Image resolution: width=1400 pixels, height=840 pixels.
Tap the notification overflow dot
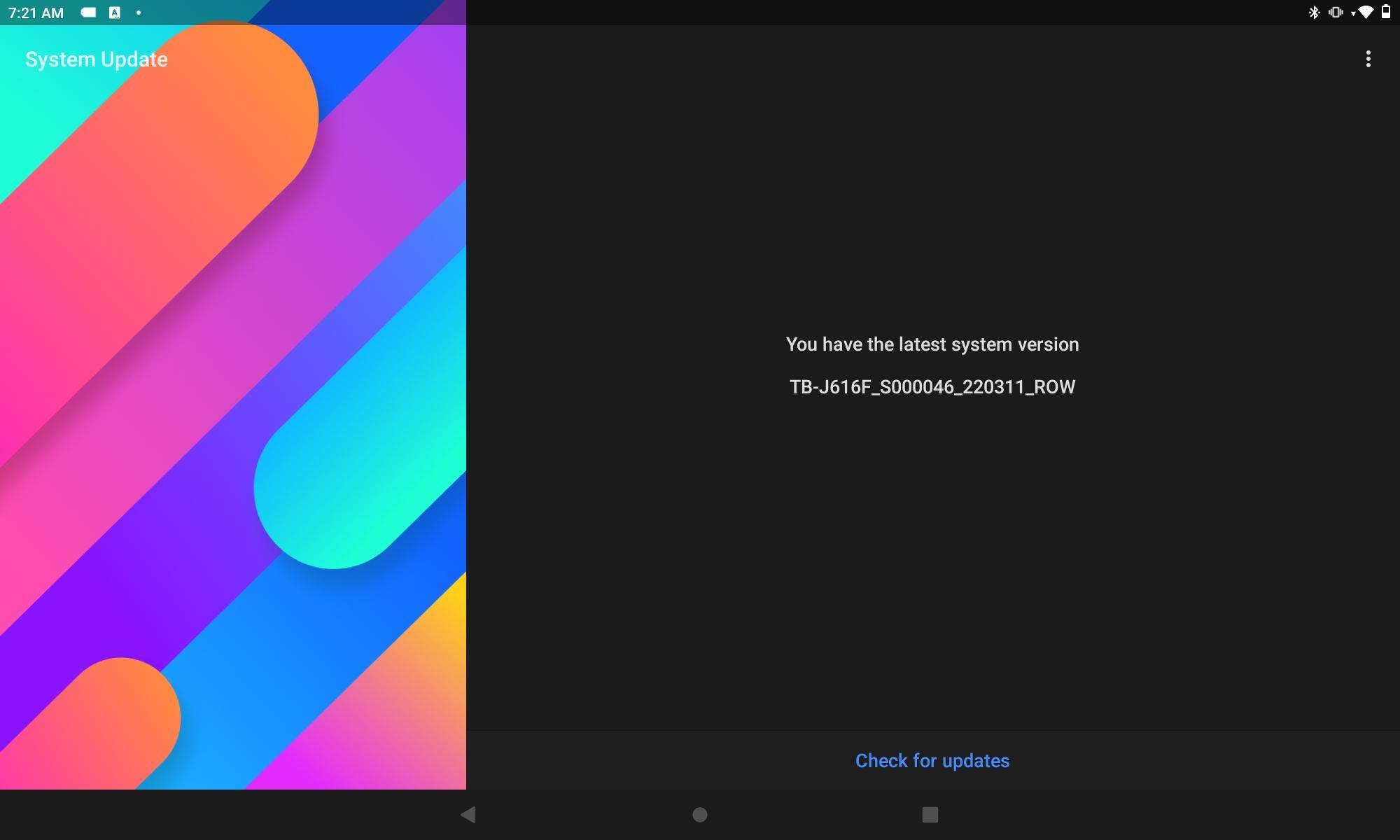(x=139, y=13)
